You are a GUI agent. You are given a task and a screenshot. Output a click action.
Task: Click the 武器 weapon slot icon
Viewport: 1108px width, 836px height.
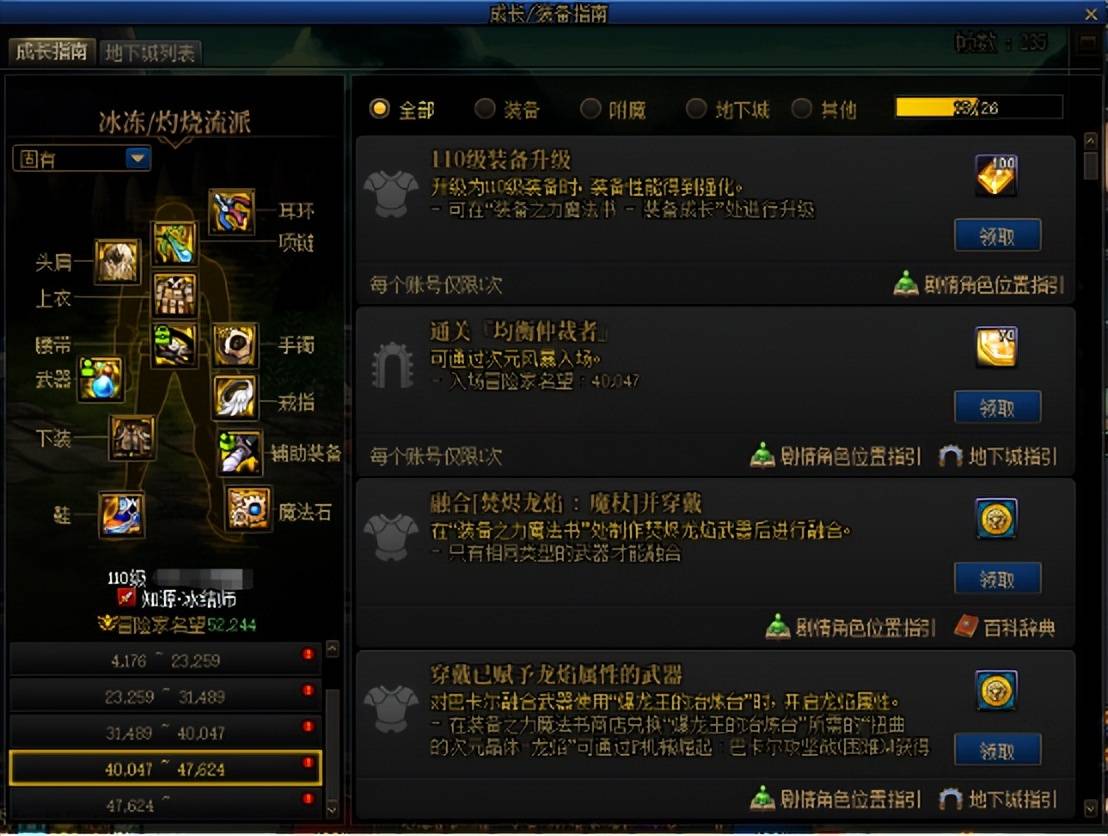click(x=100, y=379)
